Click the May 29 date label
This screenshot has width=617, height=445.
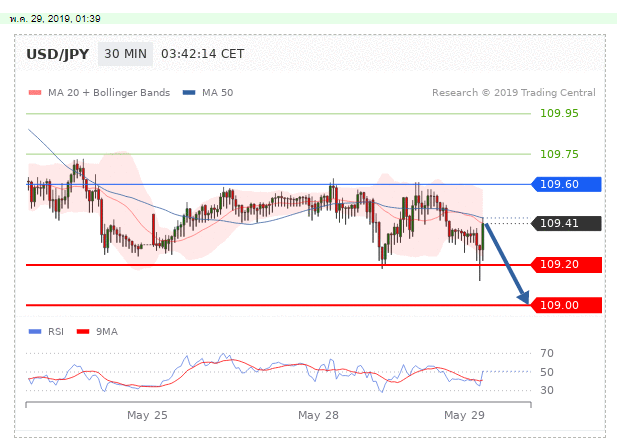click(x=464, y=415)
